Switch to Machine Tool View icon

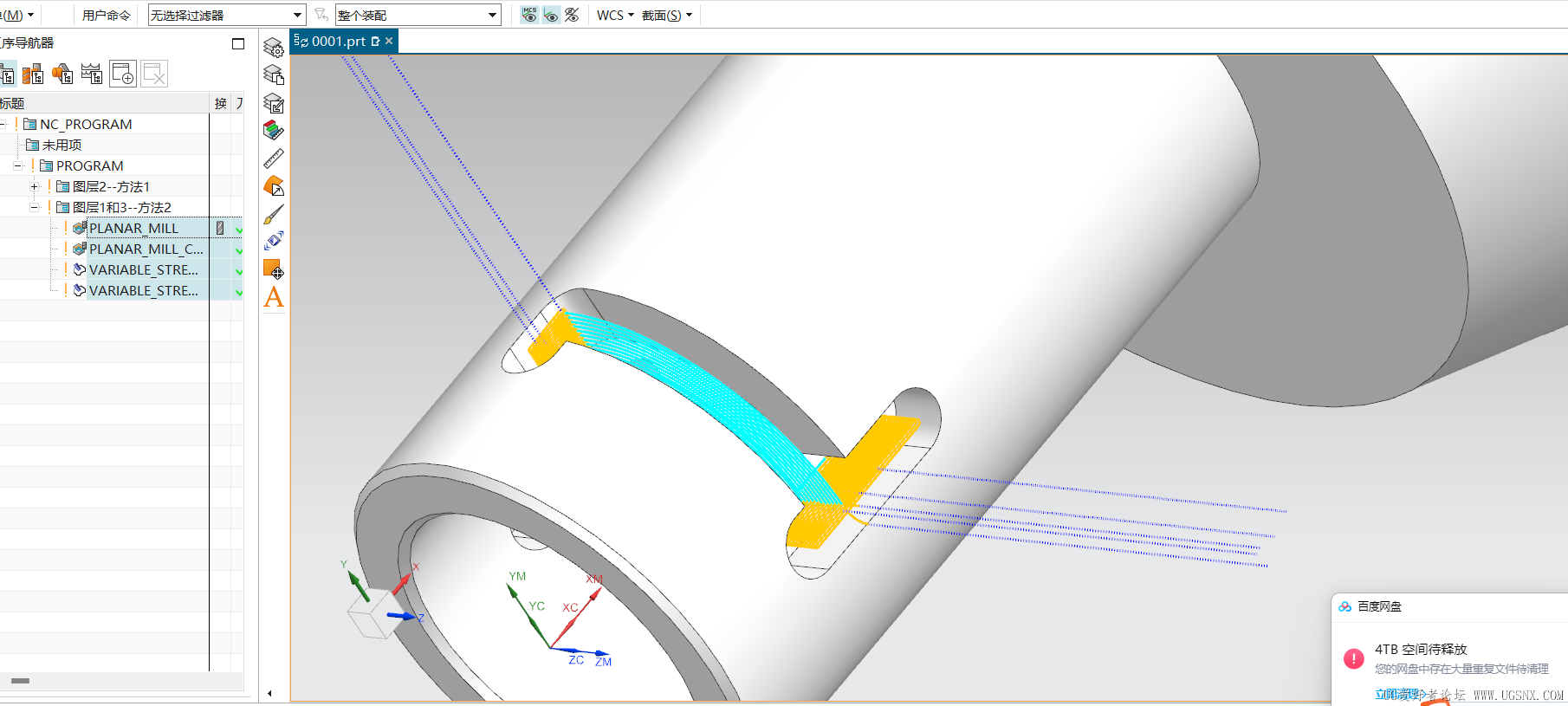pyautogui.click(x=33, y=74)
